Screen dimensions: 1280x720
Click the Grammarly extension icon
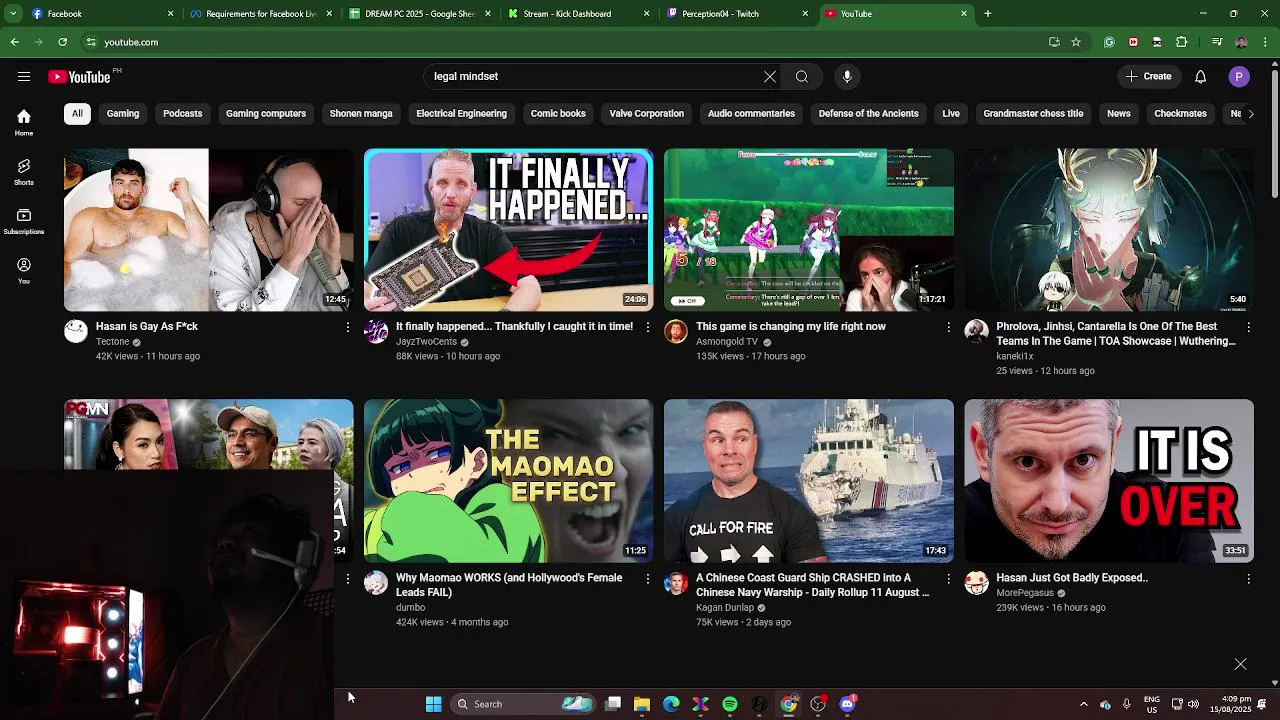click(1109, 42)
